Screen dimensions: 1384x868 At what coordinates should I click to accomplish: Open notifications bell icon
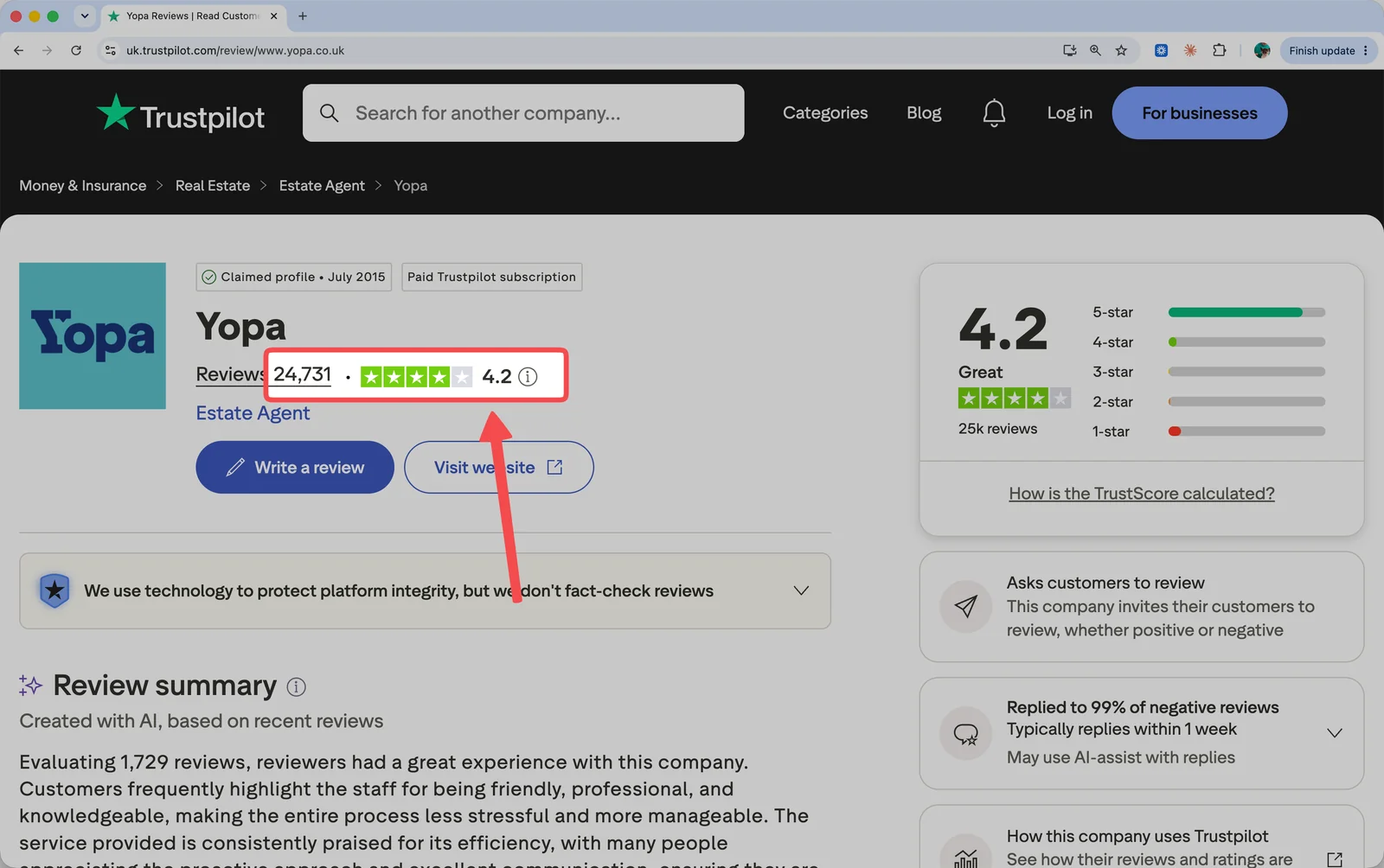[x=994, y=113]
